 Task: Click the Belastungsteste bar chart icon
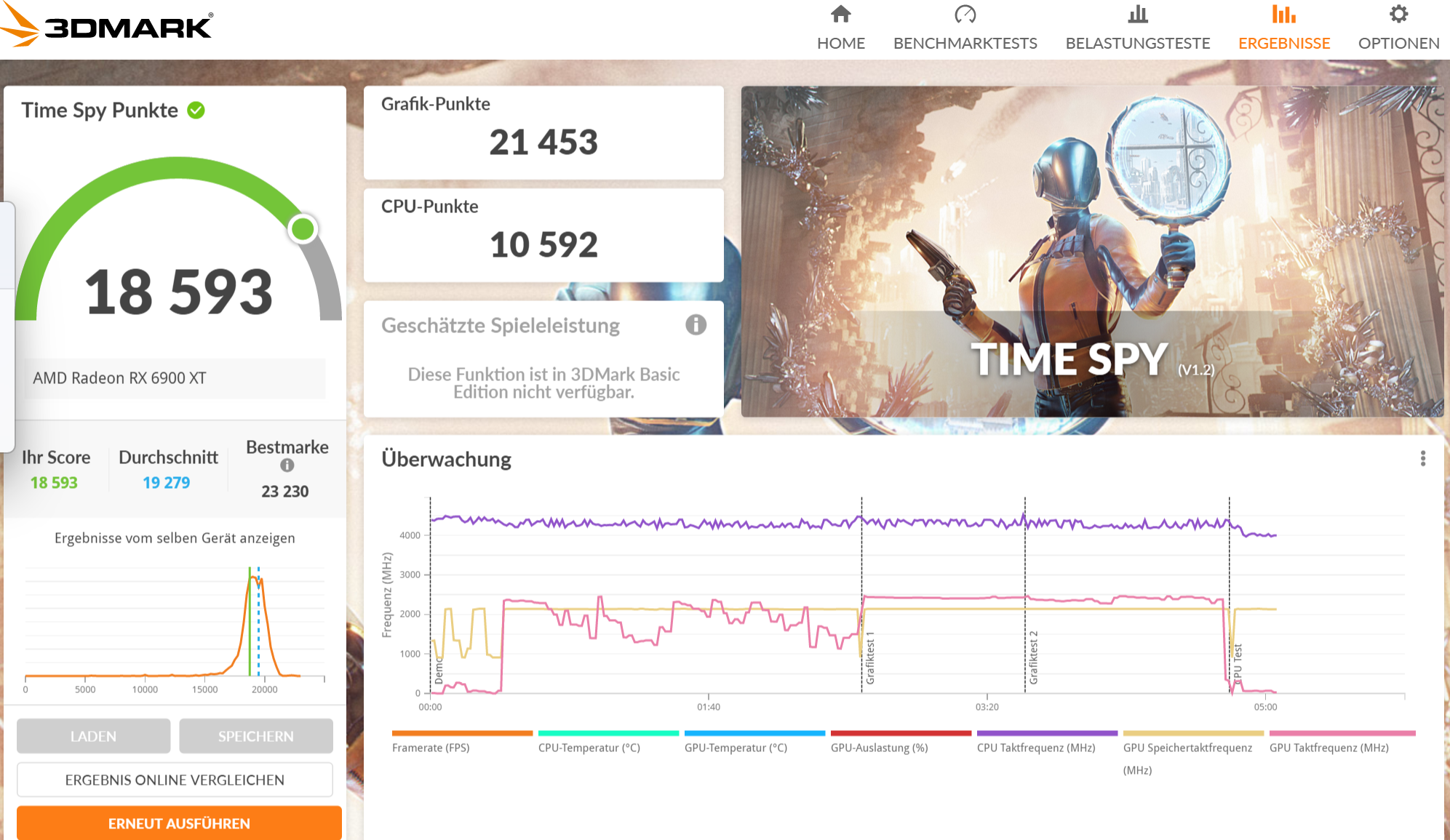1137,15
